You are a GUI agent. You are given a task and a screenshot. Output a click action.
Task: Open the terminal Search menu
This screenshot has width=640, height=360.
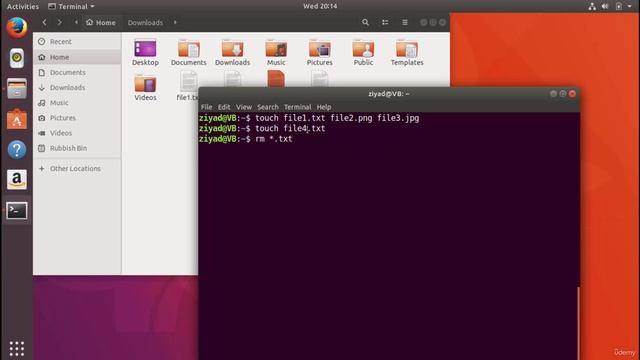[x=268, y=107]
